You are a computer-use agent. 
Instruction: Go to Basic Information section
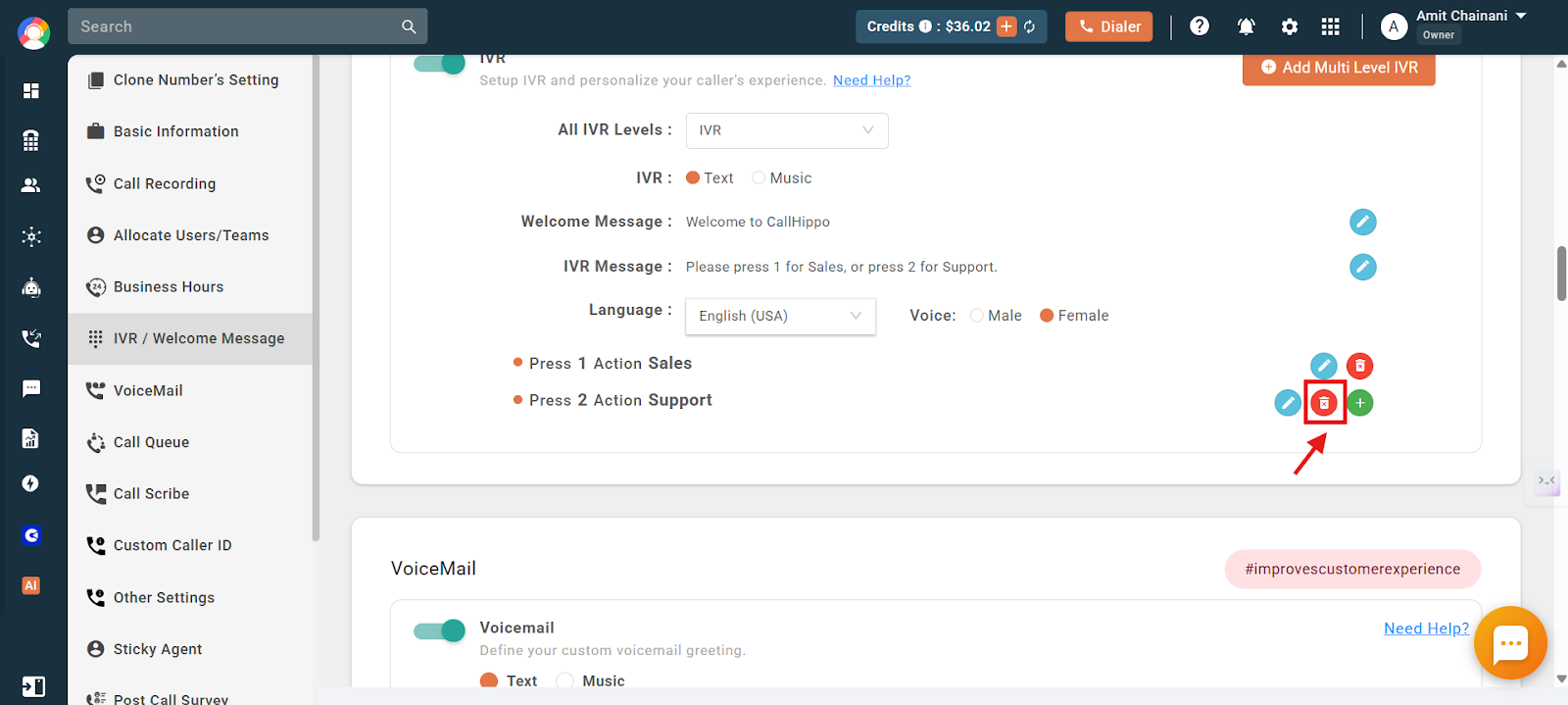[x=190, y=131]
